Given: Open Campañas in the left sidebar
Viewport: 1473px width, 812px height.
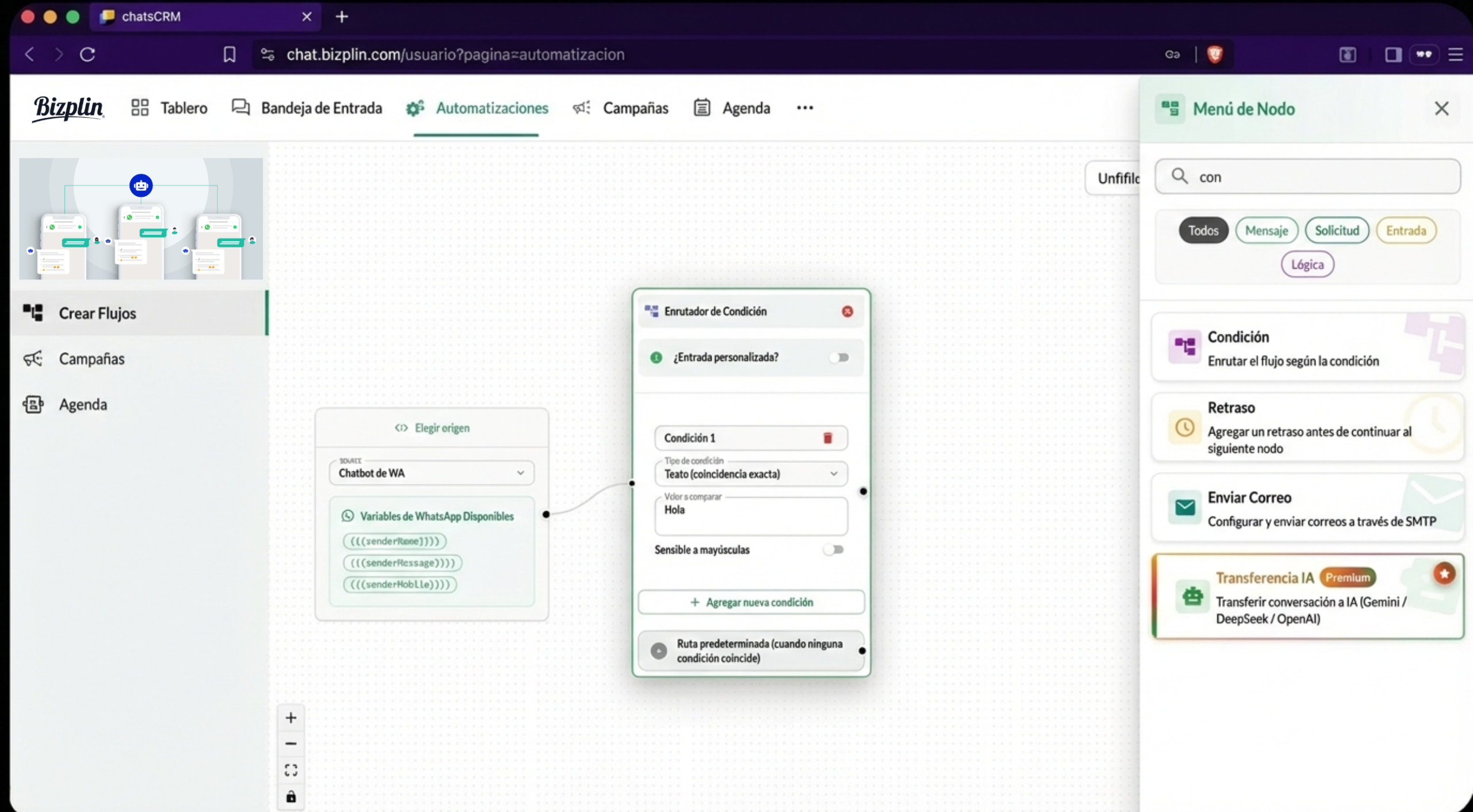Looking at the screenshot, I should pos(91,359).
